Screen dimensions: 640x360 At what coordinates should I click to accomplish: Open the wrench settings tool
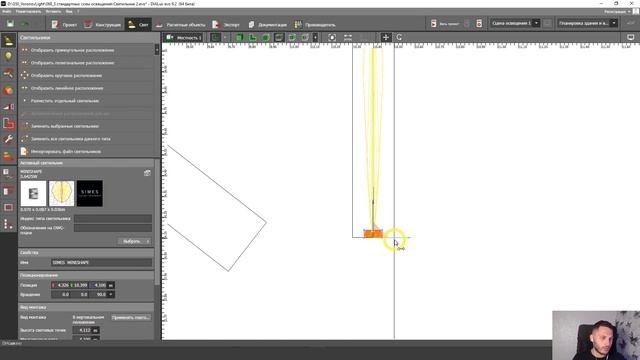tap(8, 139)
